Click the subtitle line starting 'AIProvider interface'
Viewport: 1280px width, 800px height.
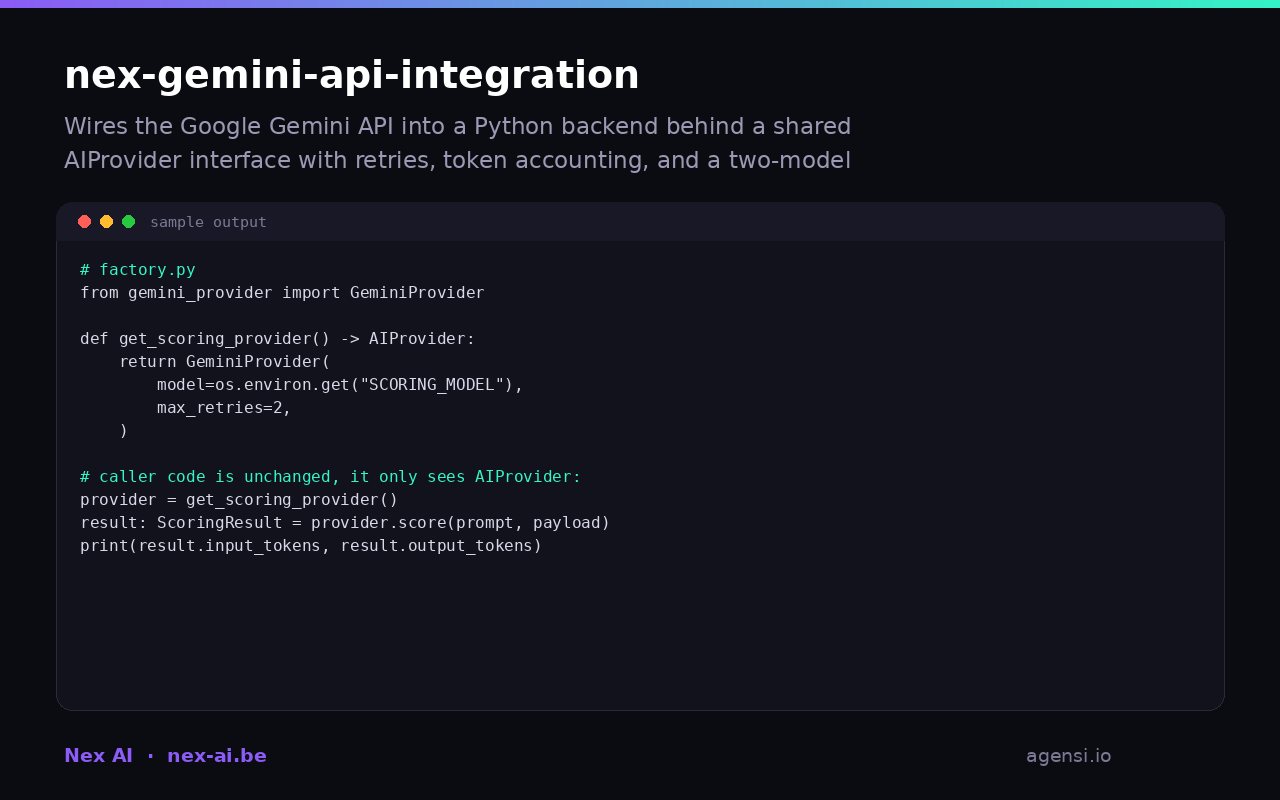pos(457,161)
